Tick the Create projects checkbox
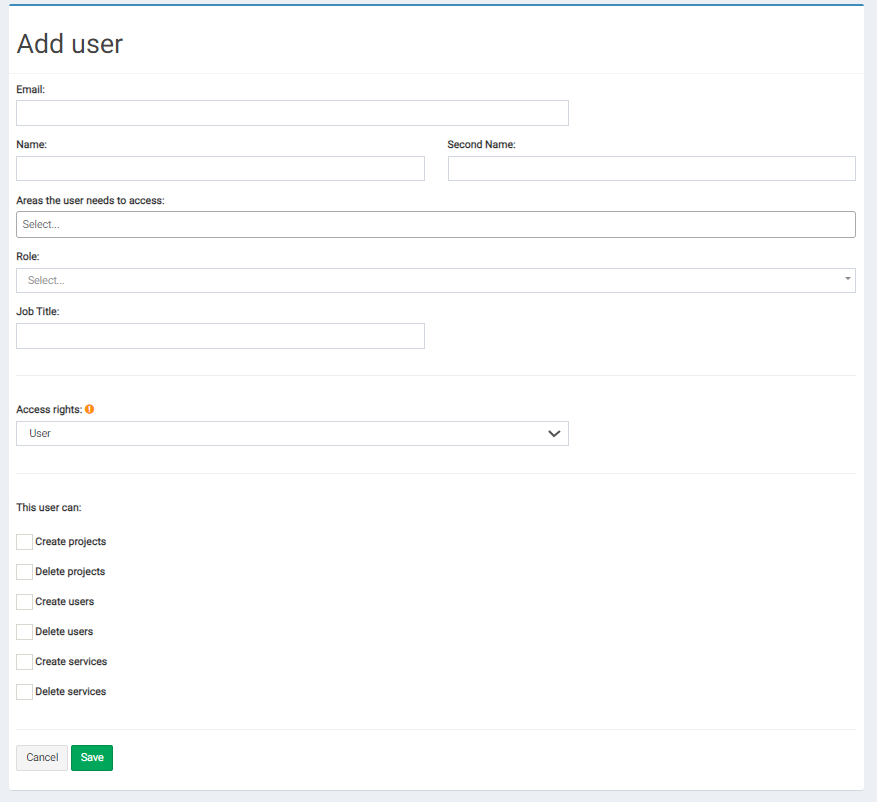This screenshot has width=877, height=802. 24,541
